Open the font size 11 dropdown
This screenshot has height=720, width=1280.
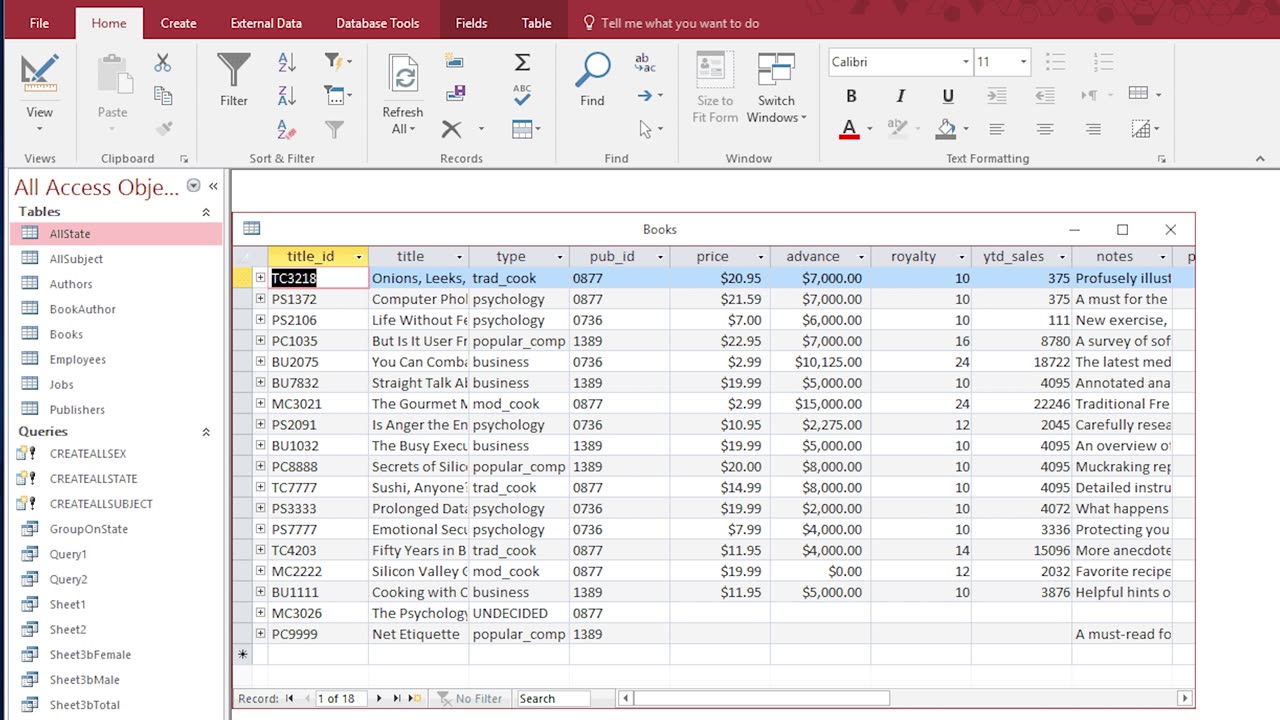[x=1023, y=62]
